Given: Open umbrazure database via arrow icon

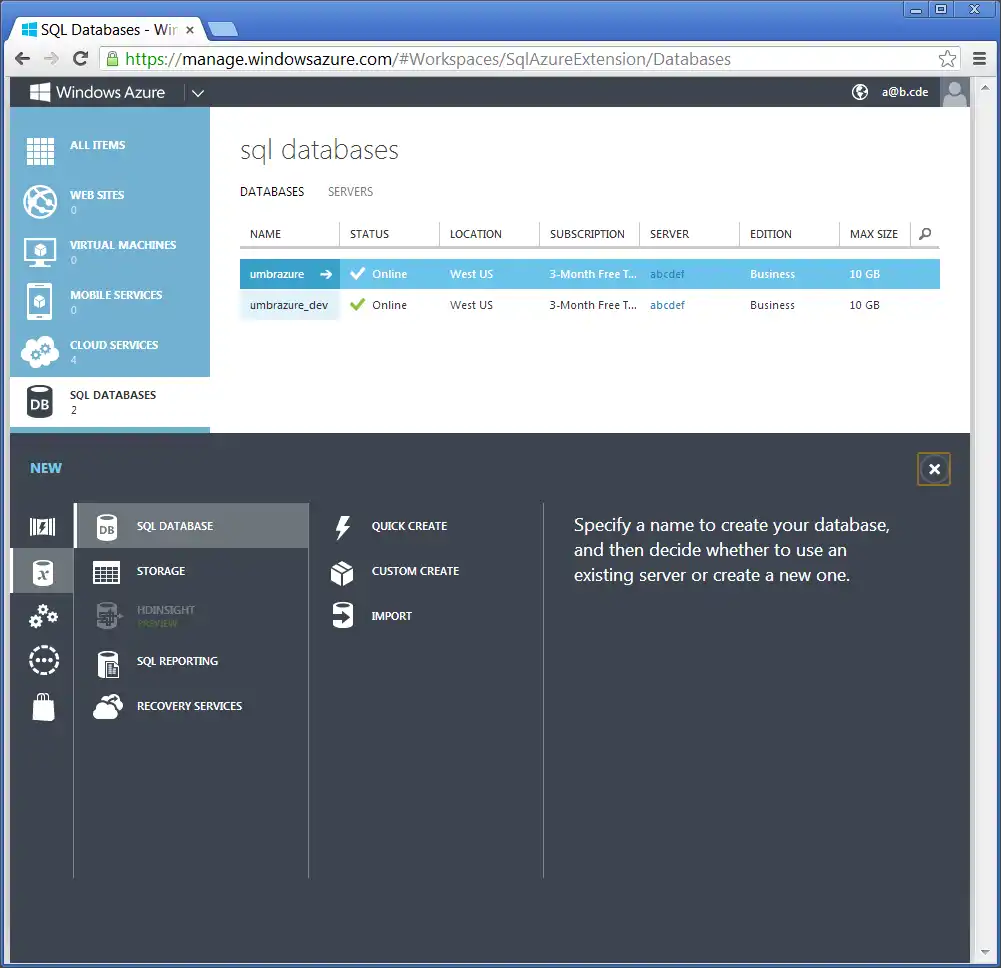Looking at the screenshot, I should 326,274.
